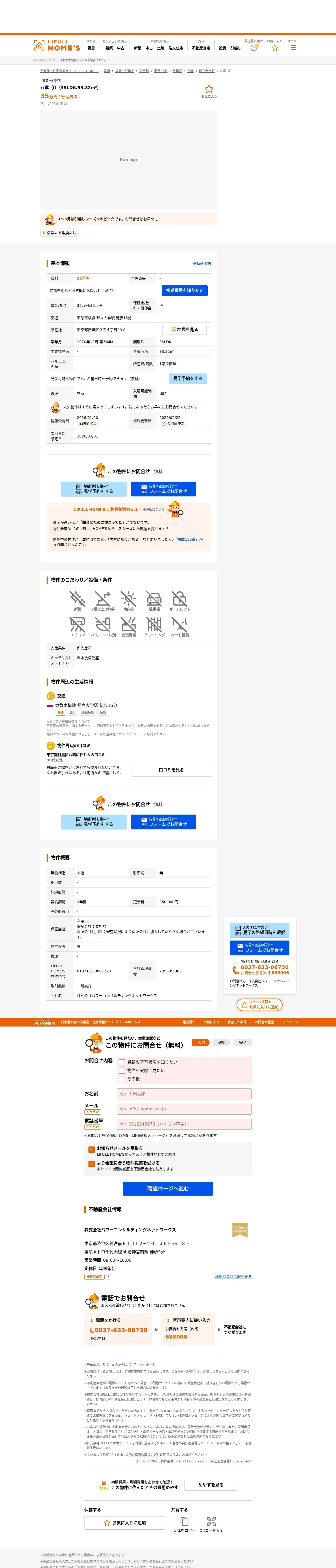Click めやすを見る button
Viewport: 336px width, 1568px height.
(x=210, y=1485)
